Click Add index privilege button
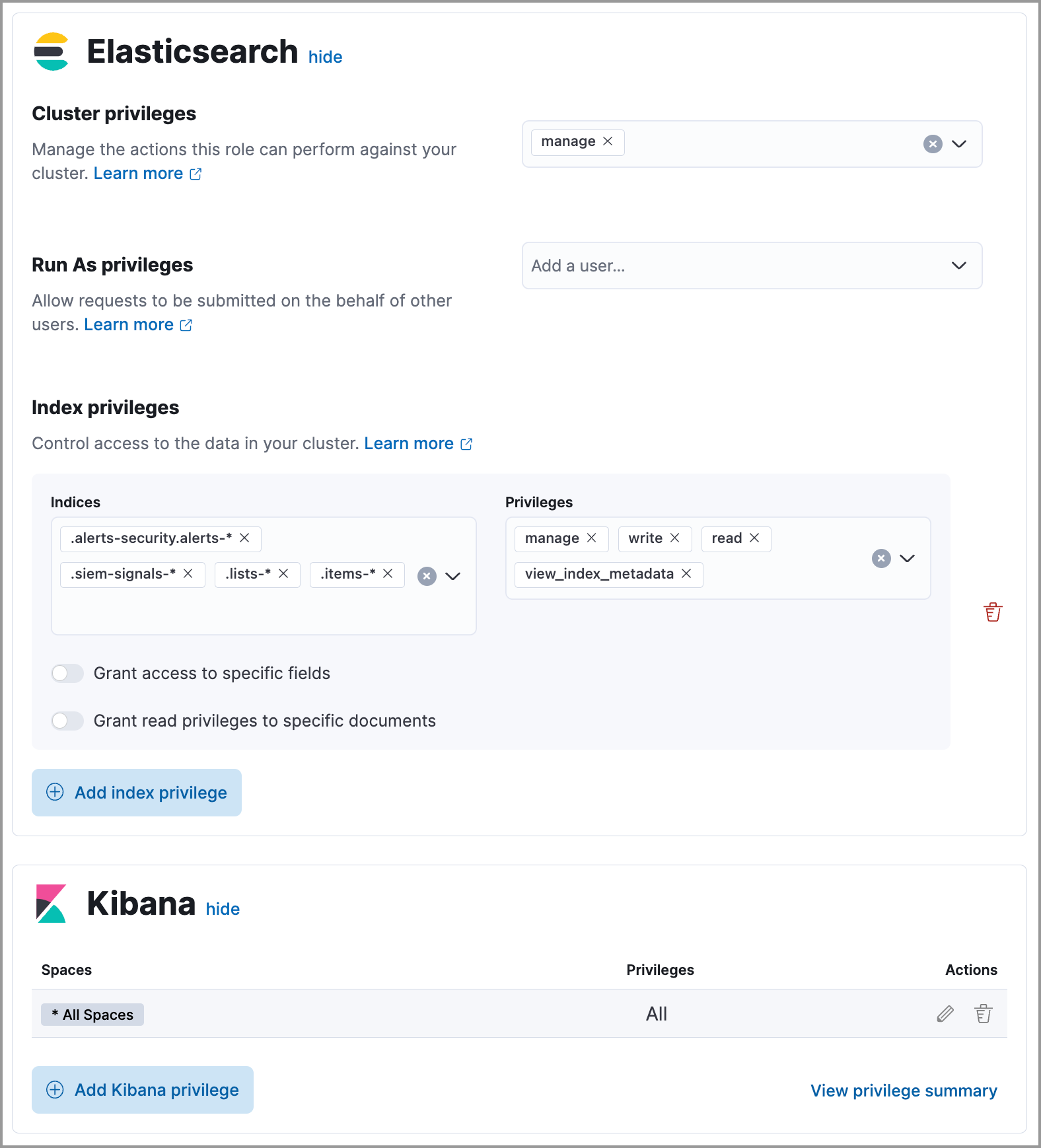 tap(137, 793)
